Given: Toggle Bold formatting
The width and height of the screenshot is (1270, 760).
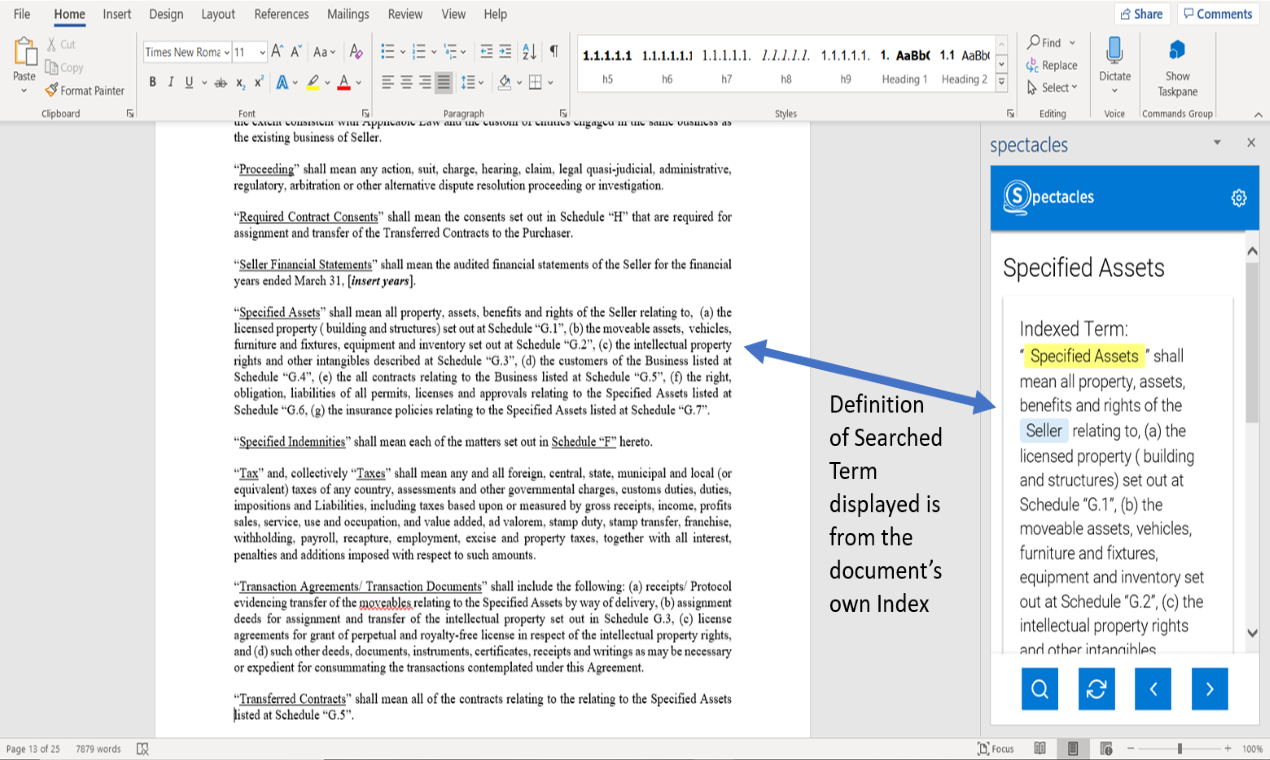Looking at the screenshot, I should coord(153,82).
